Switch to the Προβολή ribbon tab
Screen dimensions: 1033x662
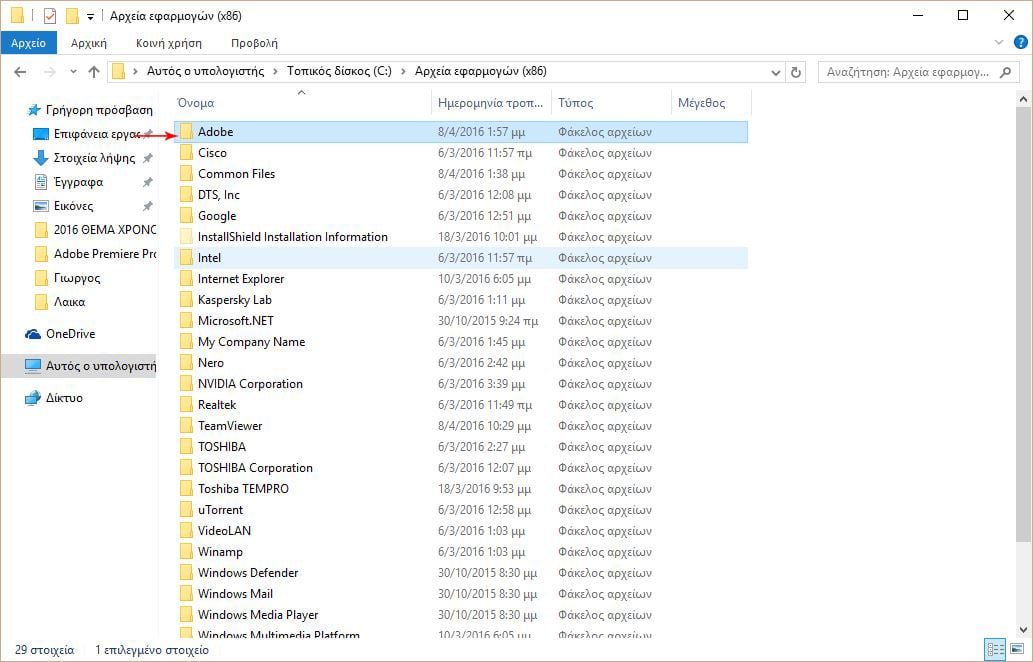tap(254, 43)
